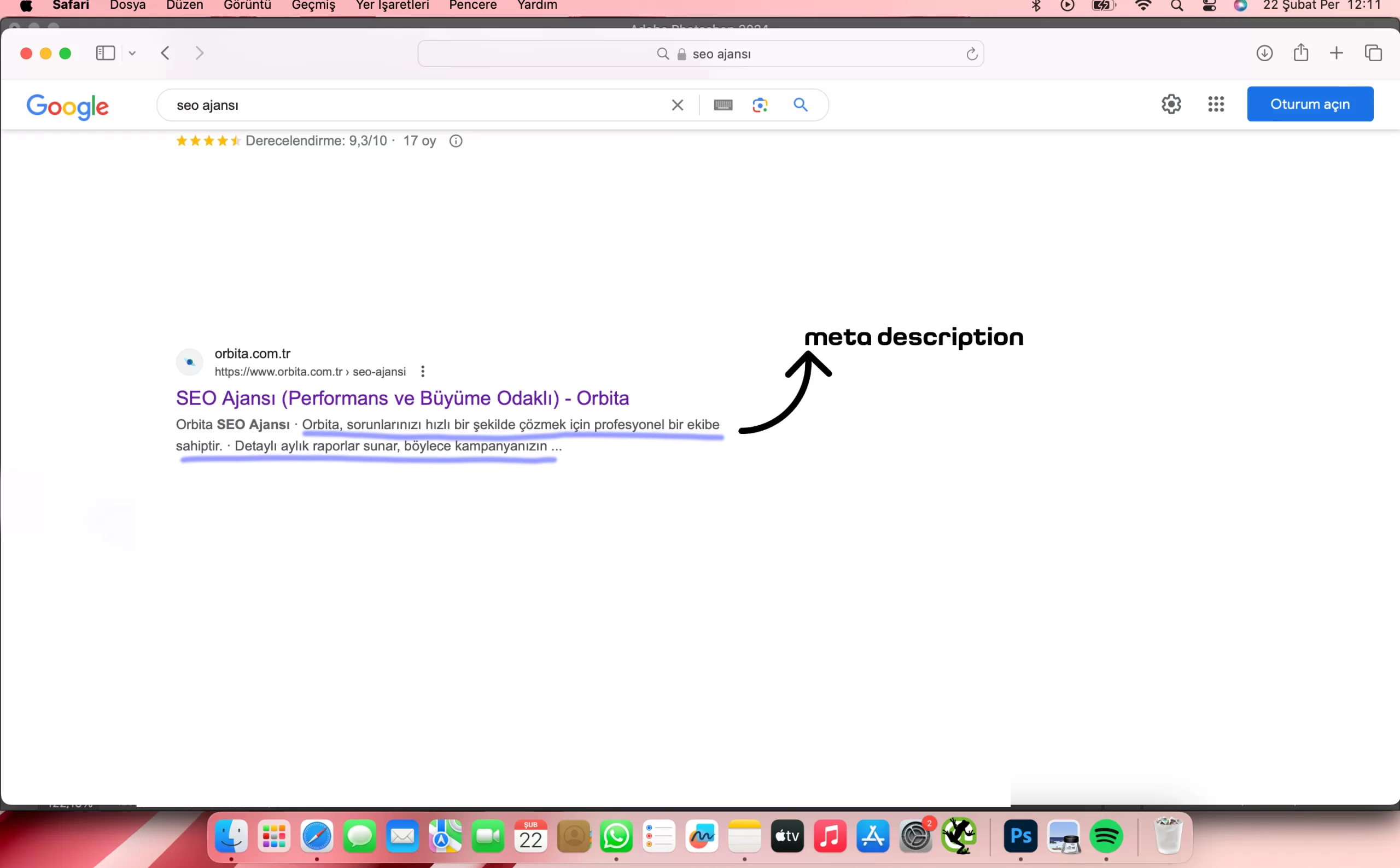This screenshot has width=1400, height=868.
Task: Open Screaming Frog from the Dock
Action: coord(959,836)
